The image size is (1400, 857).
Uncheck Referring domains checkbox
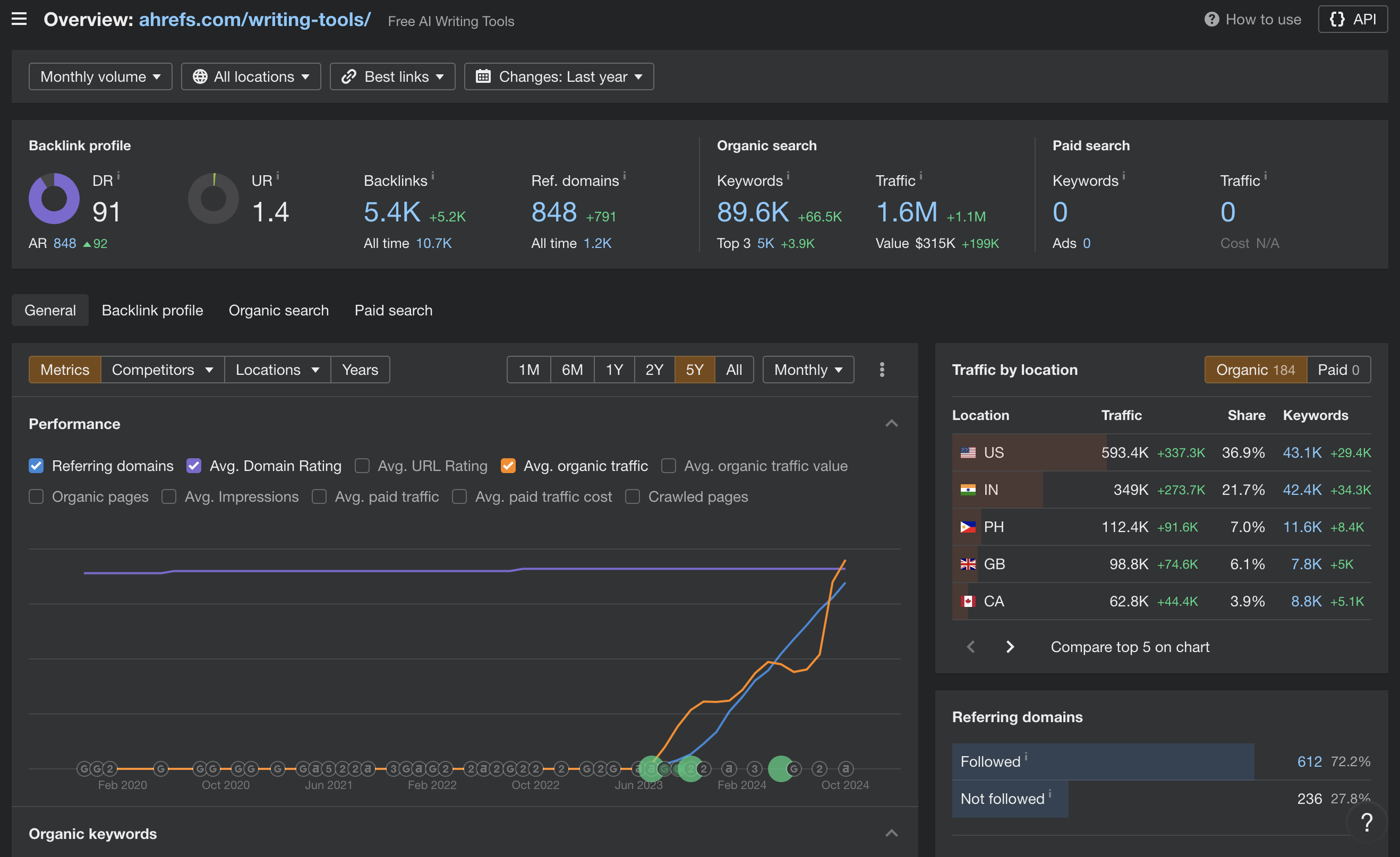36,466
